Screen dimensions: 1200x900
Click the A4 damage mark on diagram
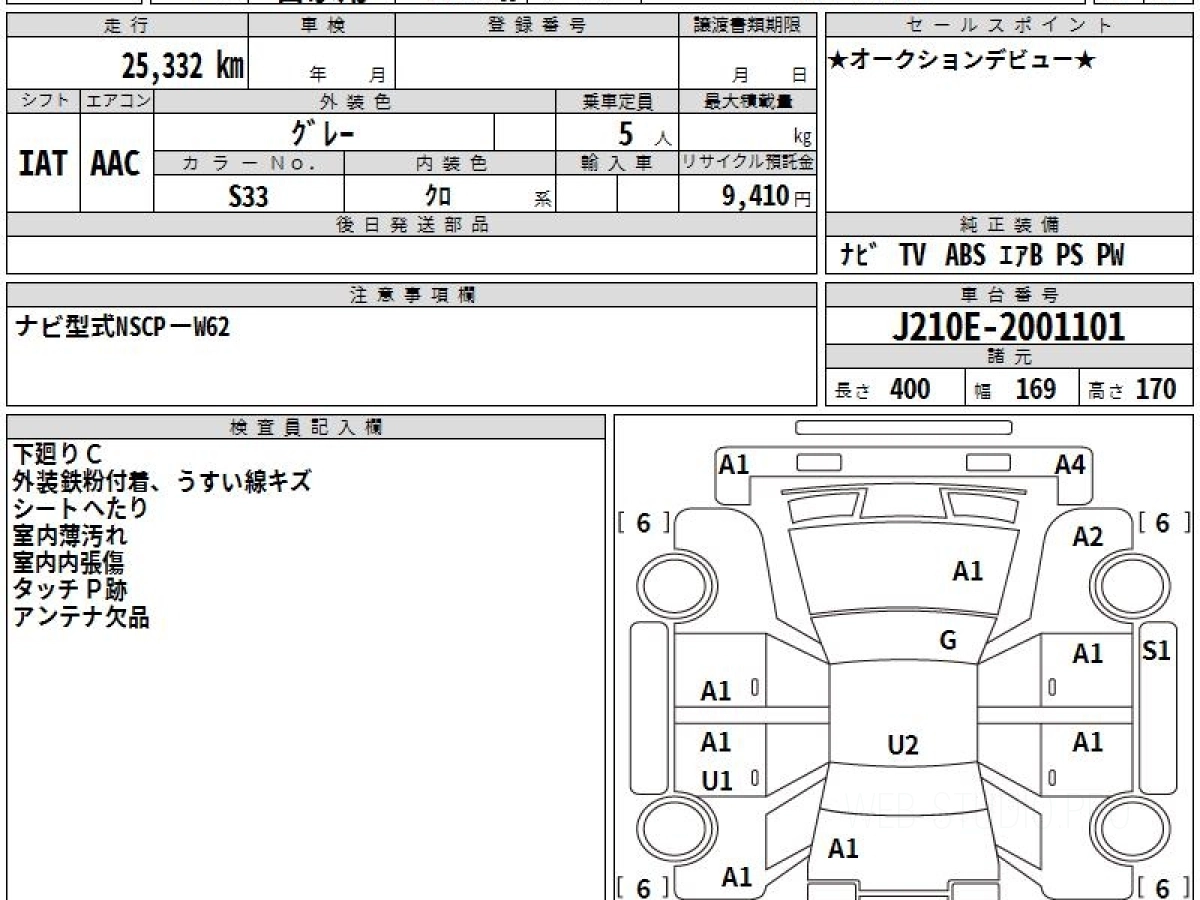[1070, 464]
